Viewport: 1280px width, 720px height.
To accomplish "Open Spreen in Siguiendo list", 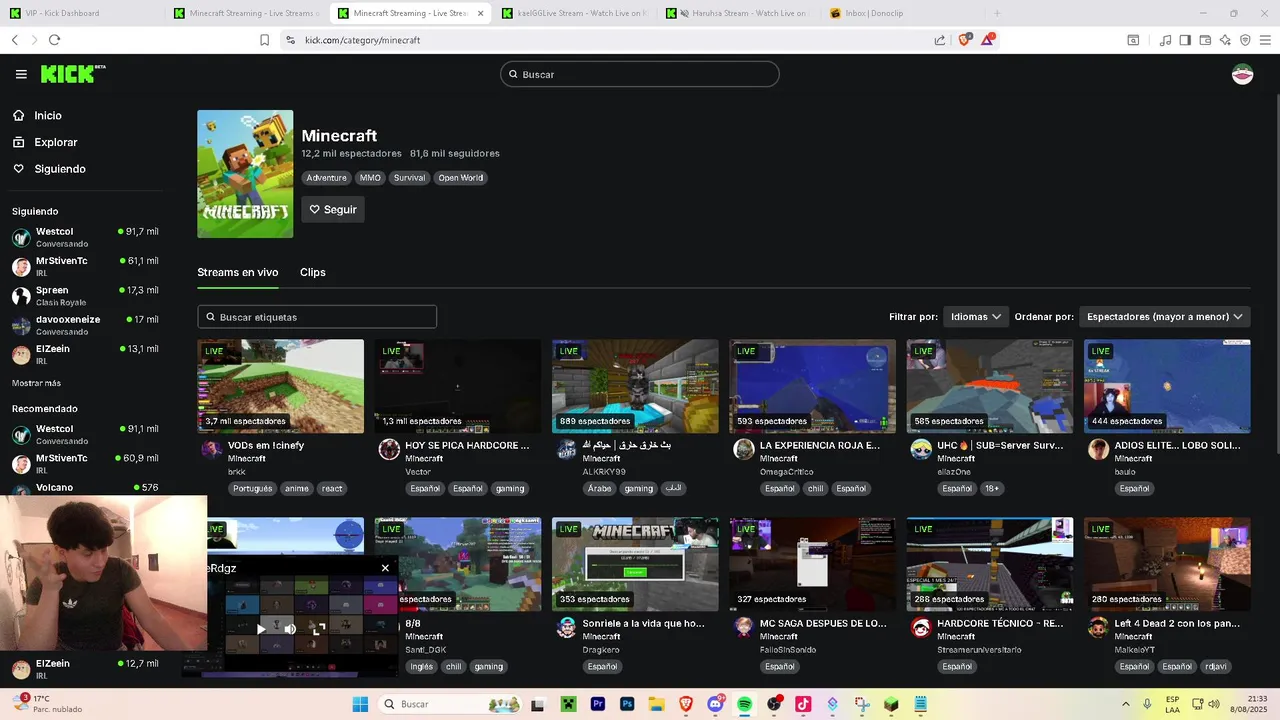I will pyautogui.click(x=85, y=296).
